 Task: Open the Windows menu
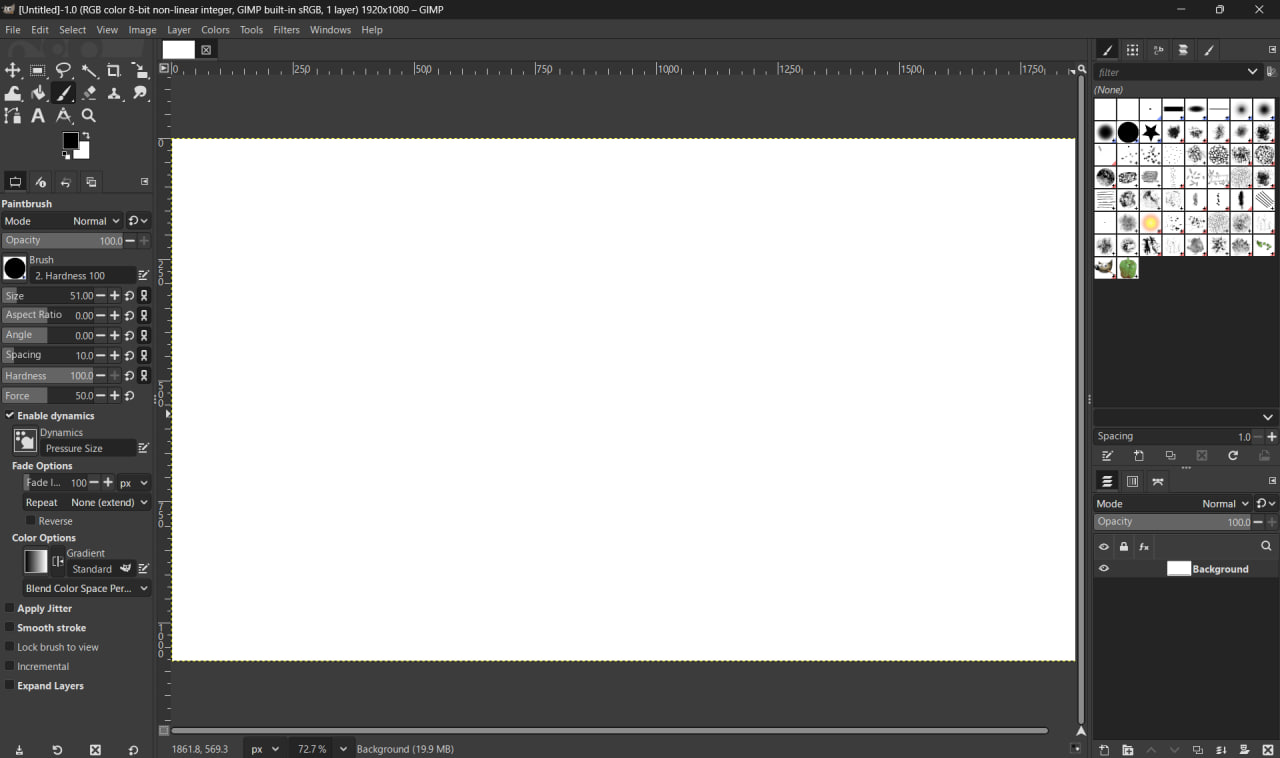pyautogui.click(x=330, y=30)
